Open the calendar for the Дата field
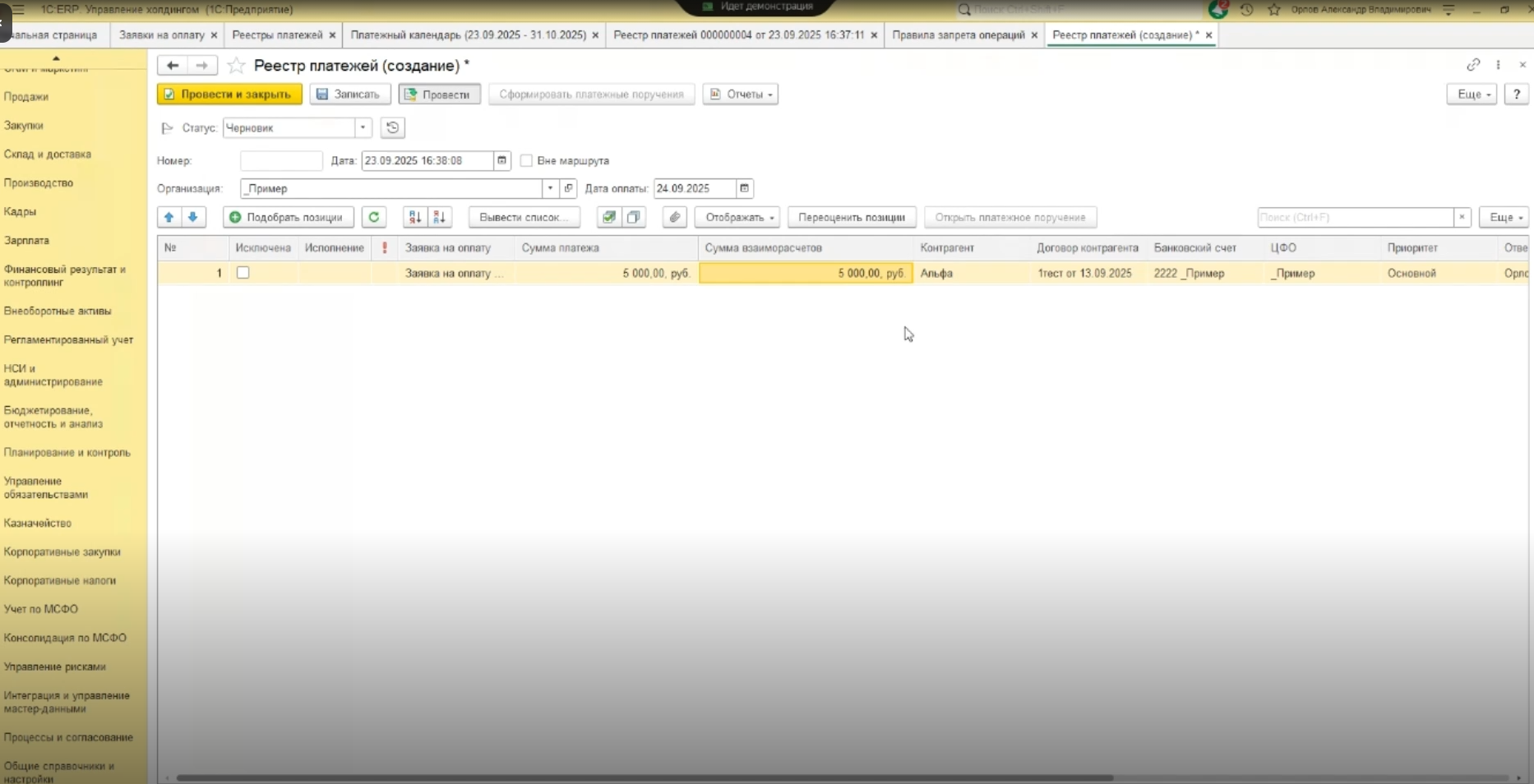This screenshot has width=1534, height=784. click(x=501, y=161)
